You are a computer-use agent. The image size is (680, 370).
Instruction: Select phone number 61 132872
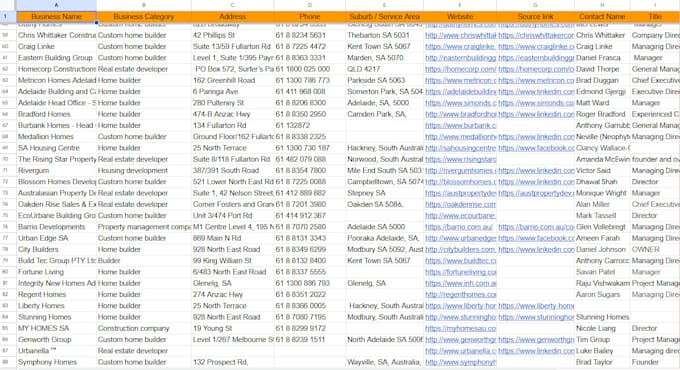[310, 125]
